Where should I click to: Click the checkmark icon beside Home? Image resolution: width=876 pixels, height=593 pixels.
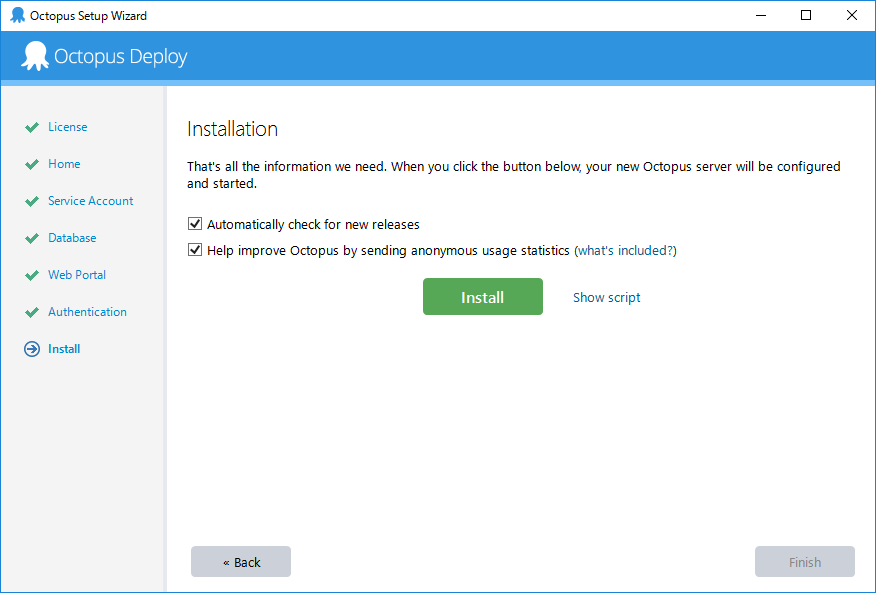point(32,164)
